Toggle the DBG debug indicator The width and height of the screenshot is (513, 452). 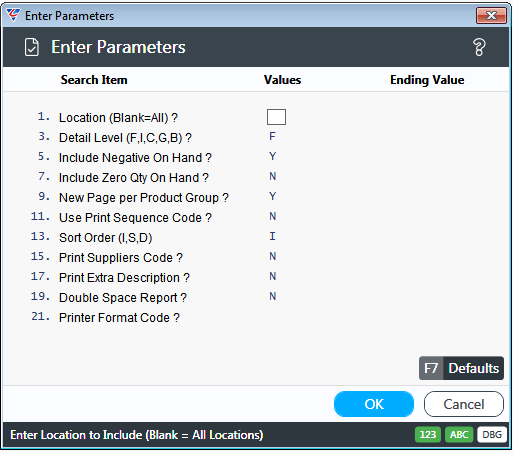coord(492,435)
